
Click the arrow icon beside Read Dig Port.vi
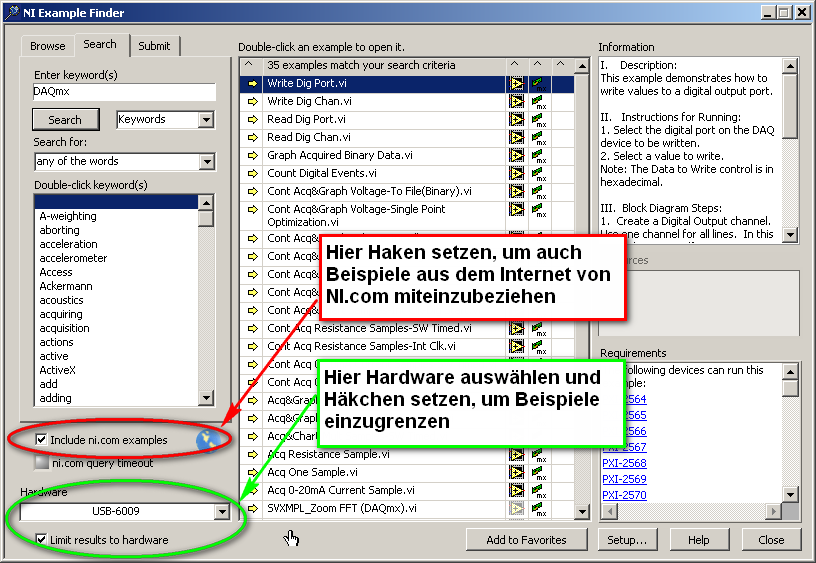[x=253, y=120]
